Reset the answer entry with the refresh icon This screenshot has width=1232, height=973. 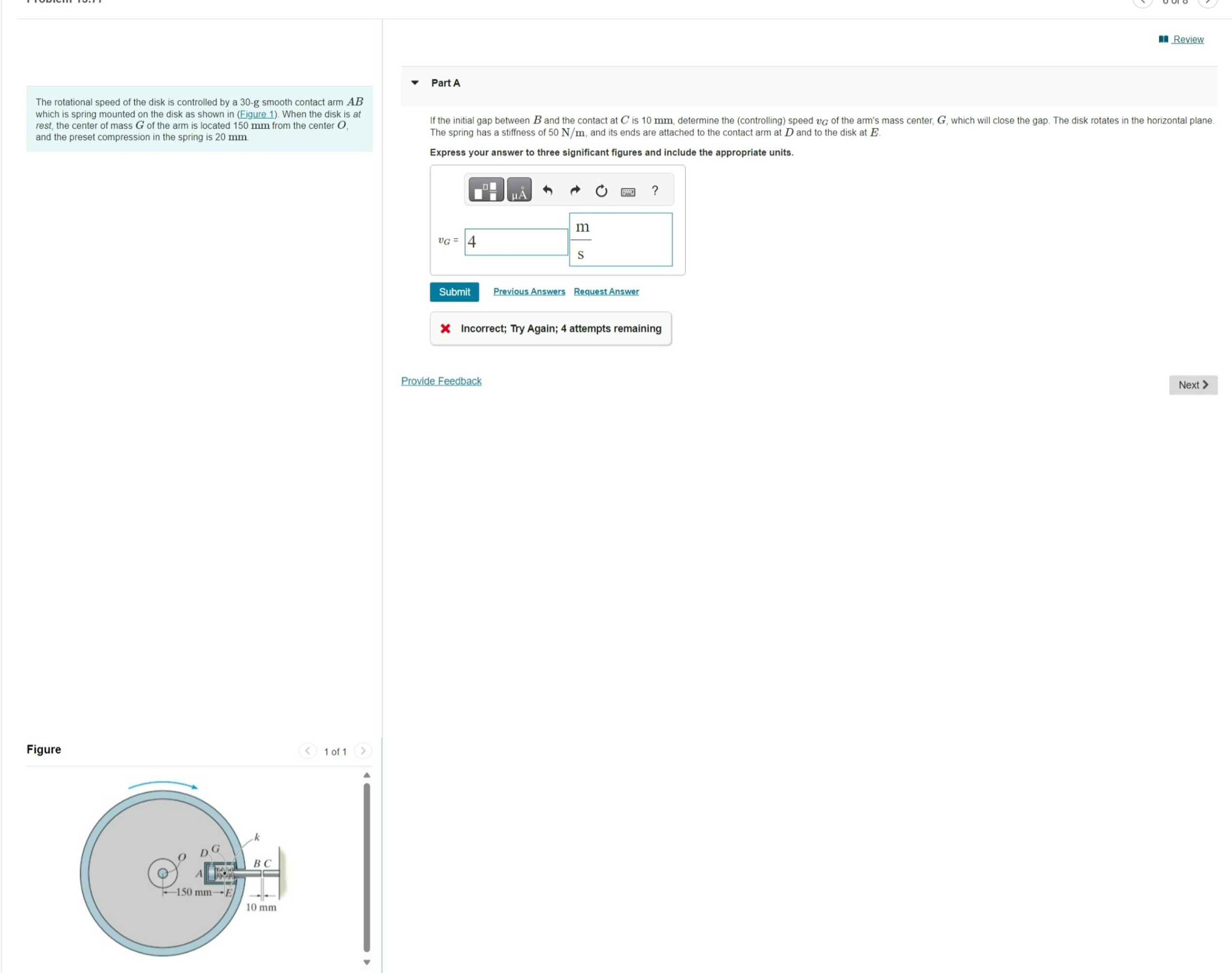tap(601, 190)
